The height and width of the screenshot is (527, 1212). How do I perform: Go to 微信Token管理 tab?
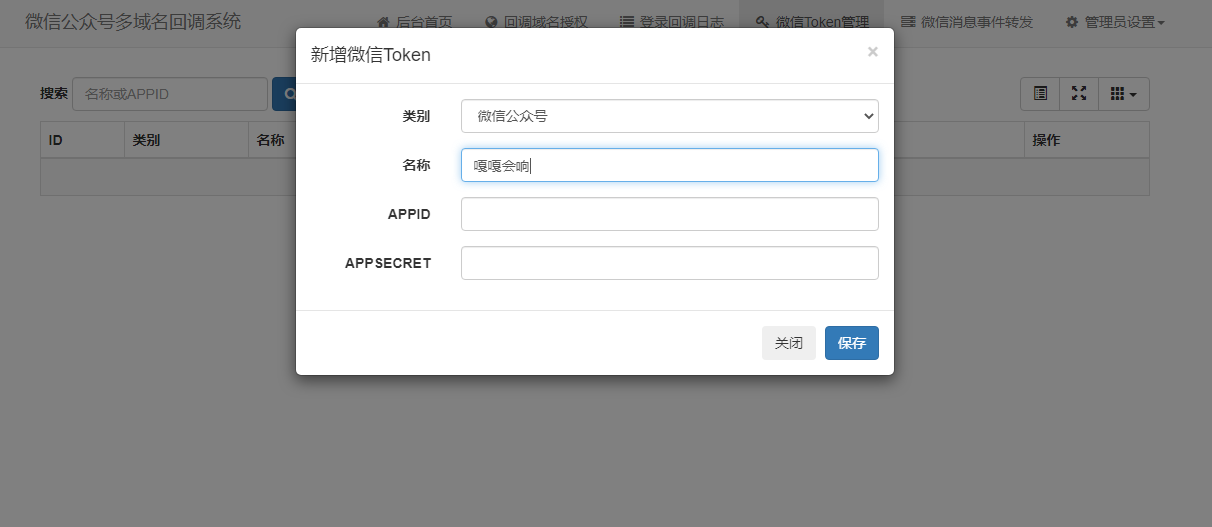click(x=811, y=22)
